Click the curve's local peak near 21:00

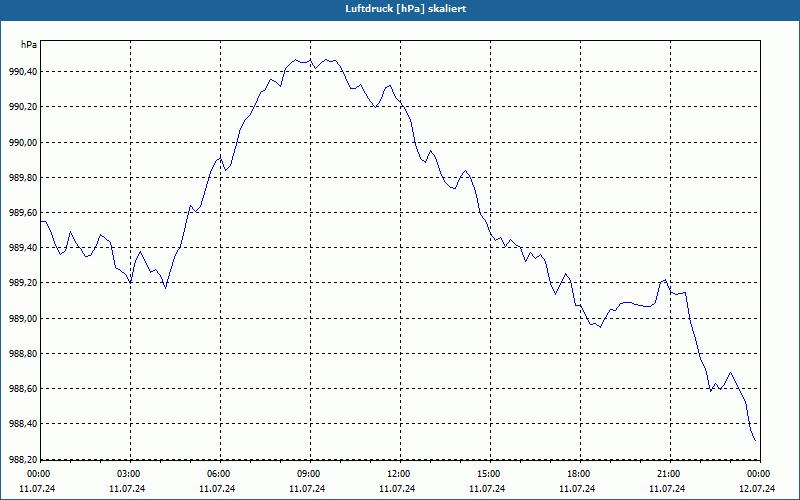coord(665,280)
